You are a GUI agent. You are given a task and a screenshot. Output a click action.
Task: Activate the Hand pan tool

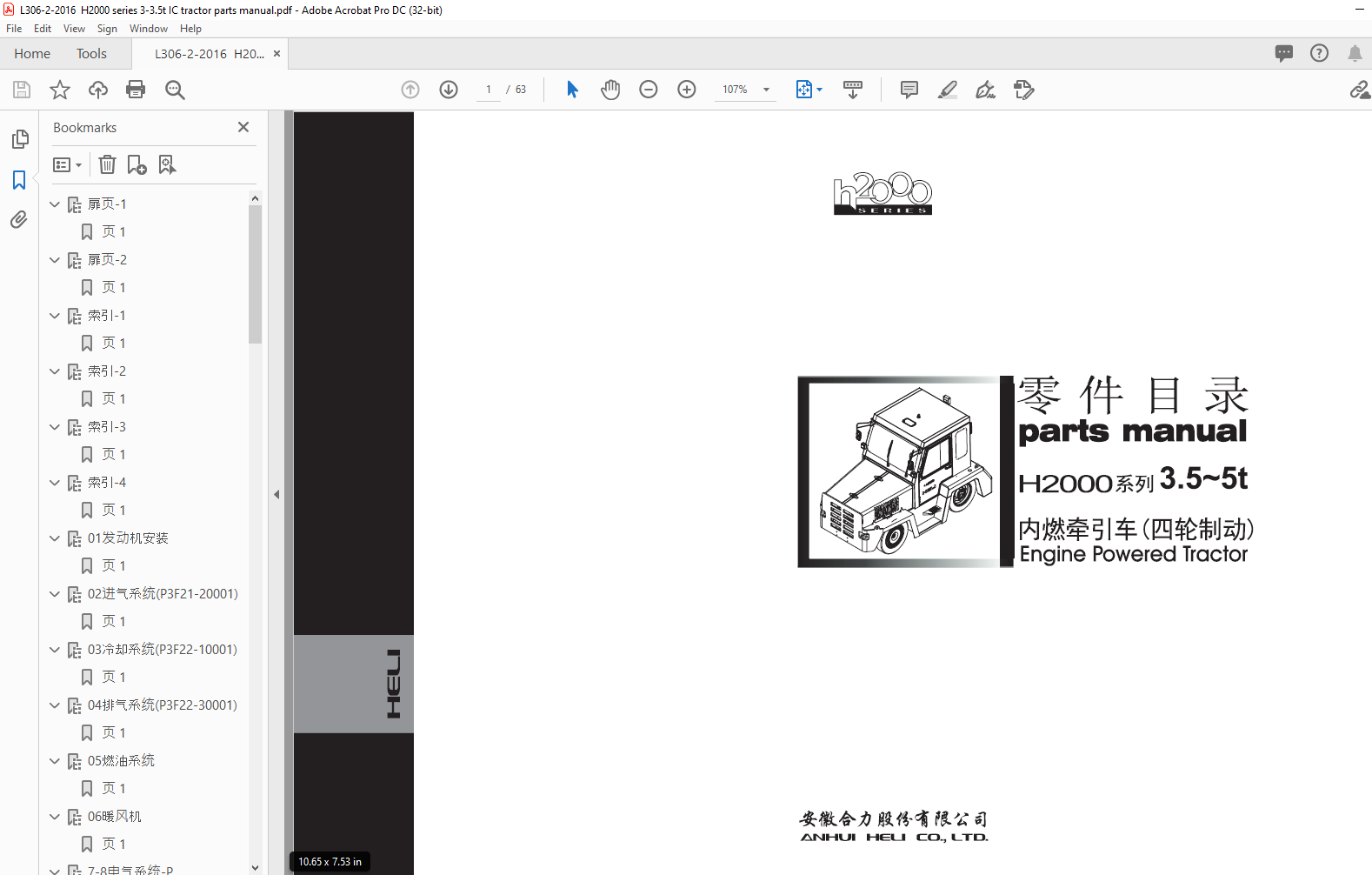tap(610, 90)
